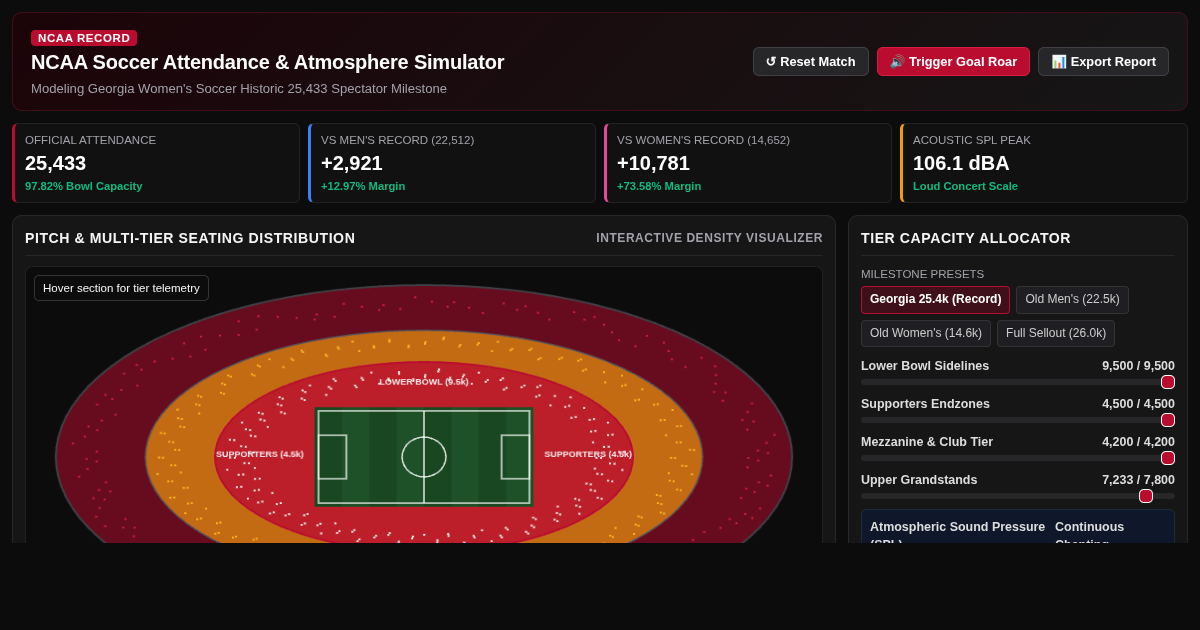Select the left SUPPORTERS (4.5k) endzone section
This screenshot has height=630, width=1200.
pos(260,454)
